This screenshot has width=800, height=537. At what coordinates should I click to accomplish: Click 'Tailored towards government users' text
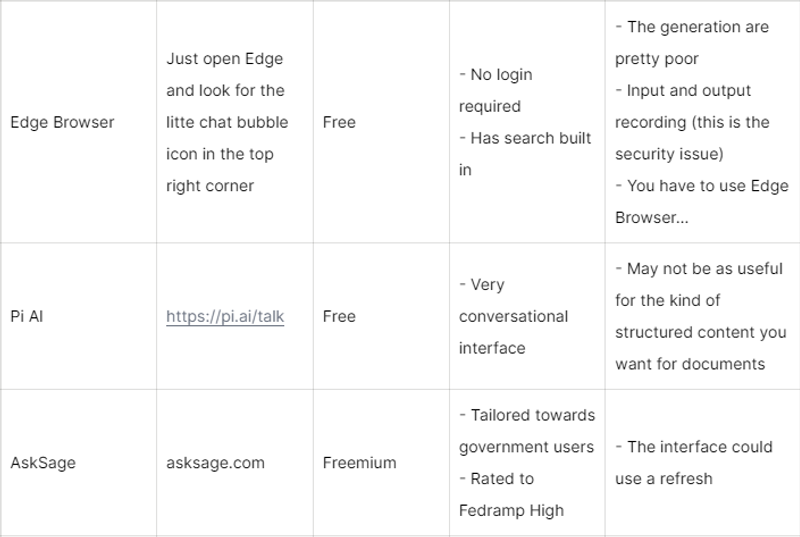[527, 431]
